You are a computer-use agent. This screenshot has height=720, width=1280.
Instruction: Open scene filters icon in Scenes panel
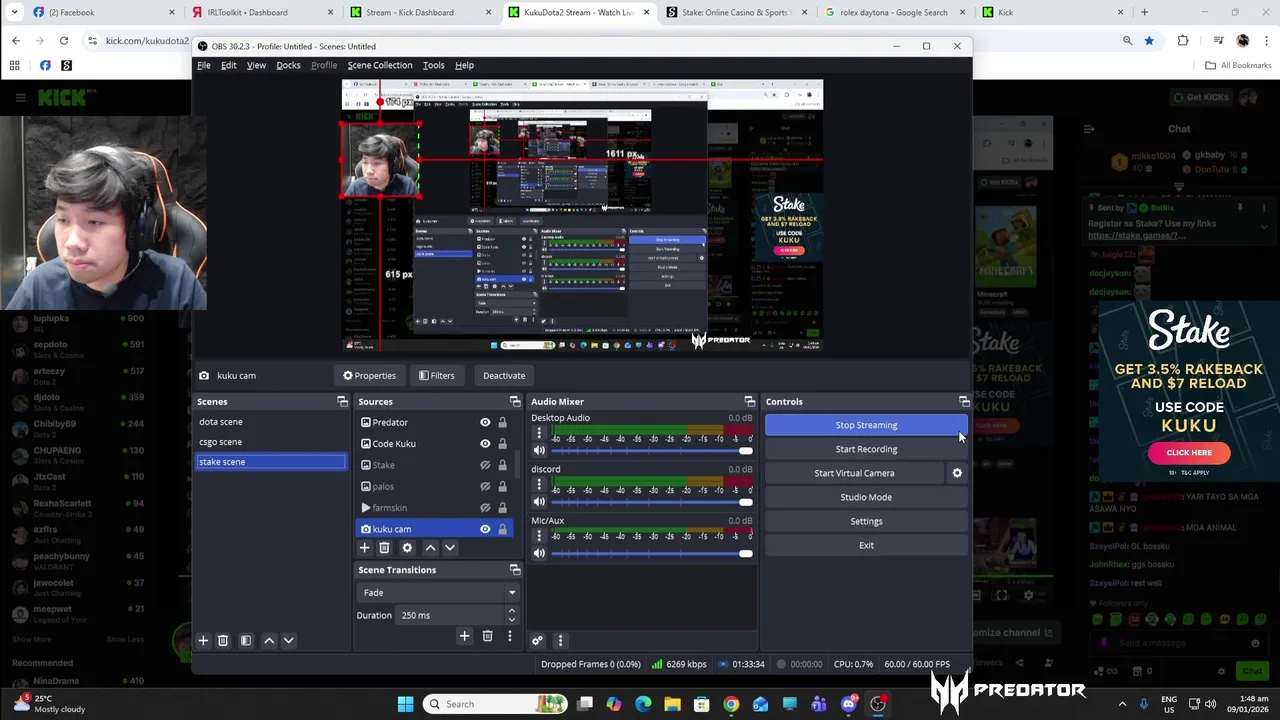tap(246, 640)
